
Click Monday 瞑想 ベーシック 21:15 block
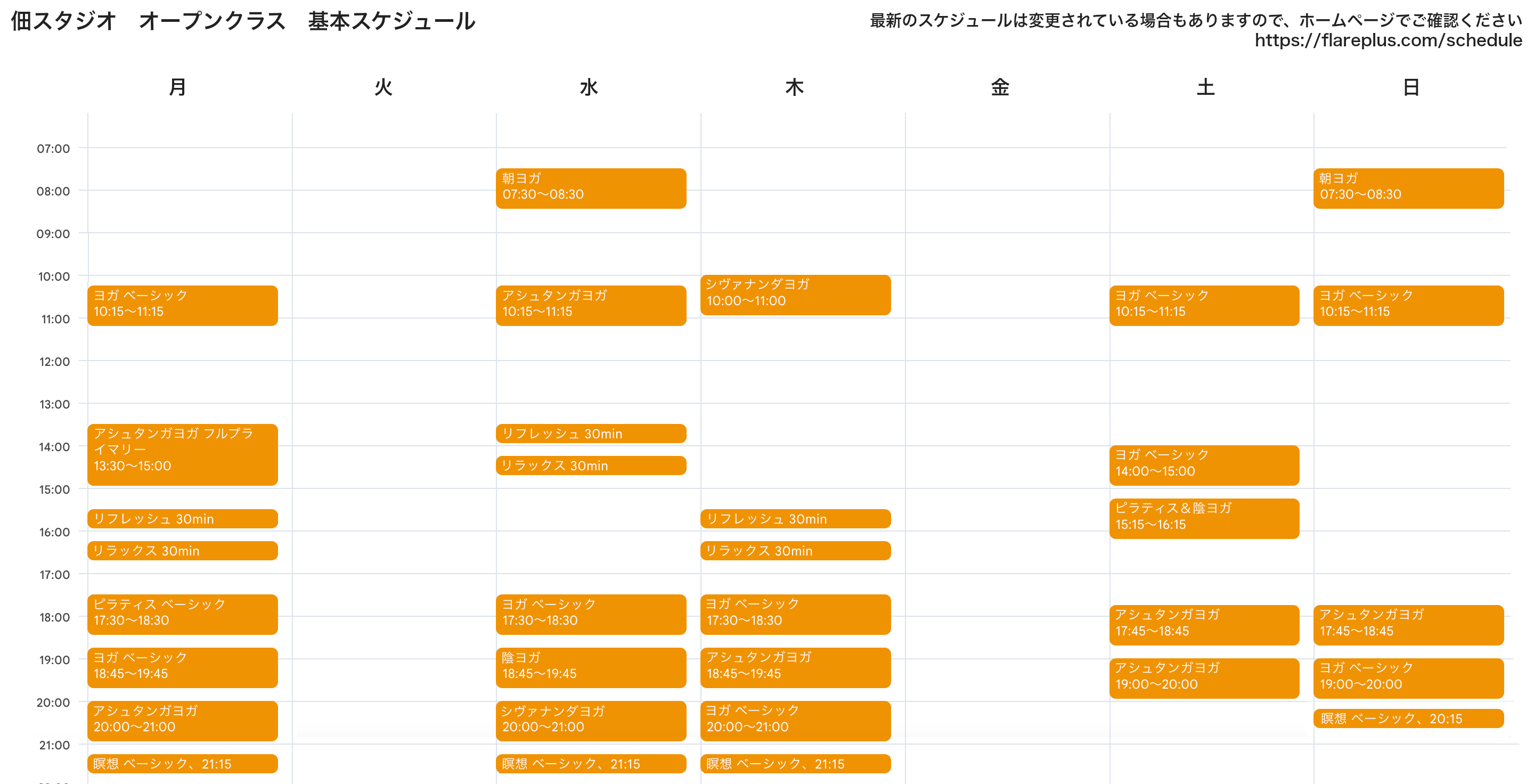[182, 764]
